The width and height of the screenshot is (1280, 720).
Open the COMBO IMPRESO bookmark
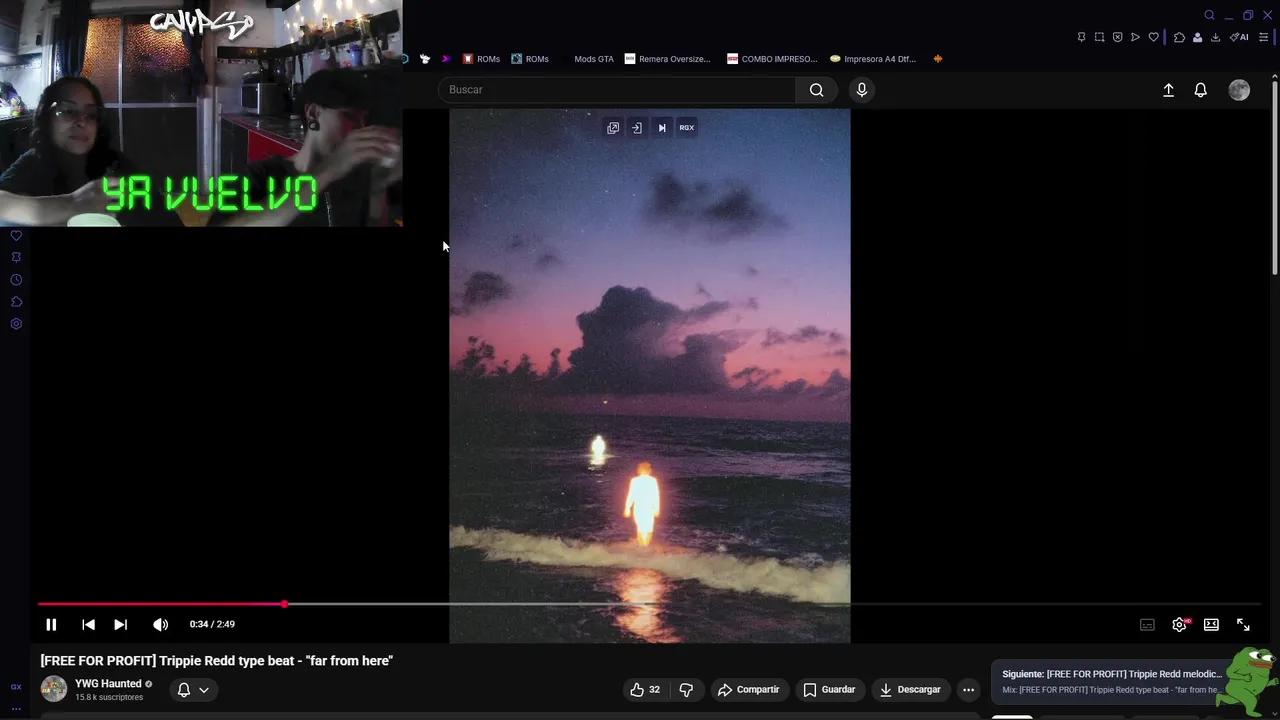click(772, 59)
